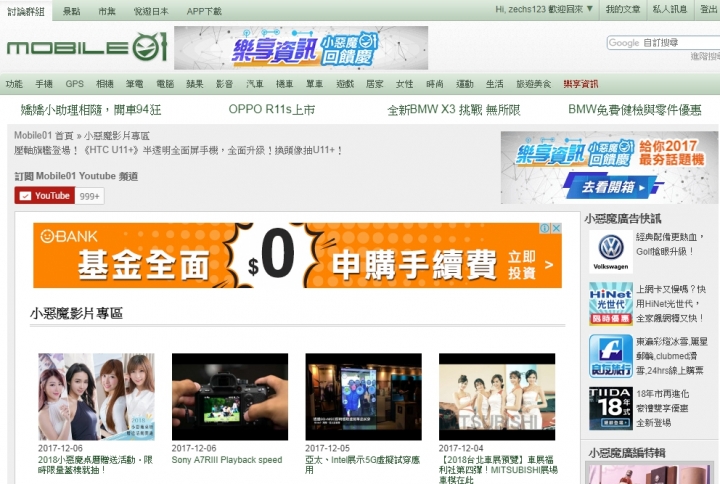Open the 旅遊美食 category
Image resolution: width=720 pixels, height=484 pixels.
pos(534,84)
